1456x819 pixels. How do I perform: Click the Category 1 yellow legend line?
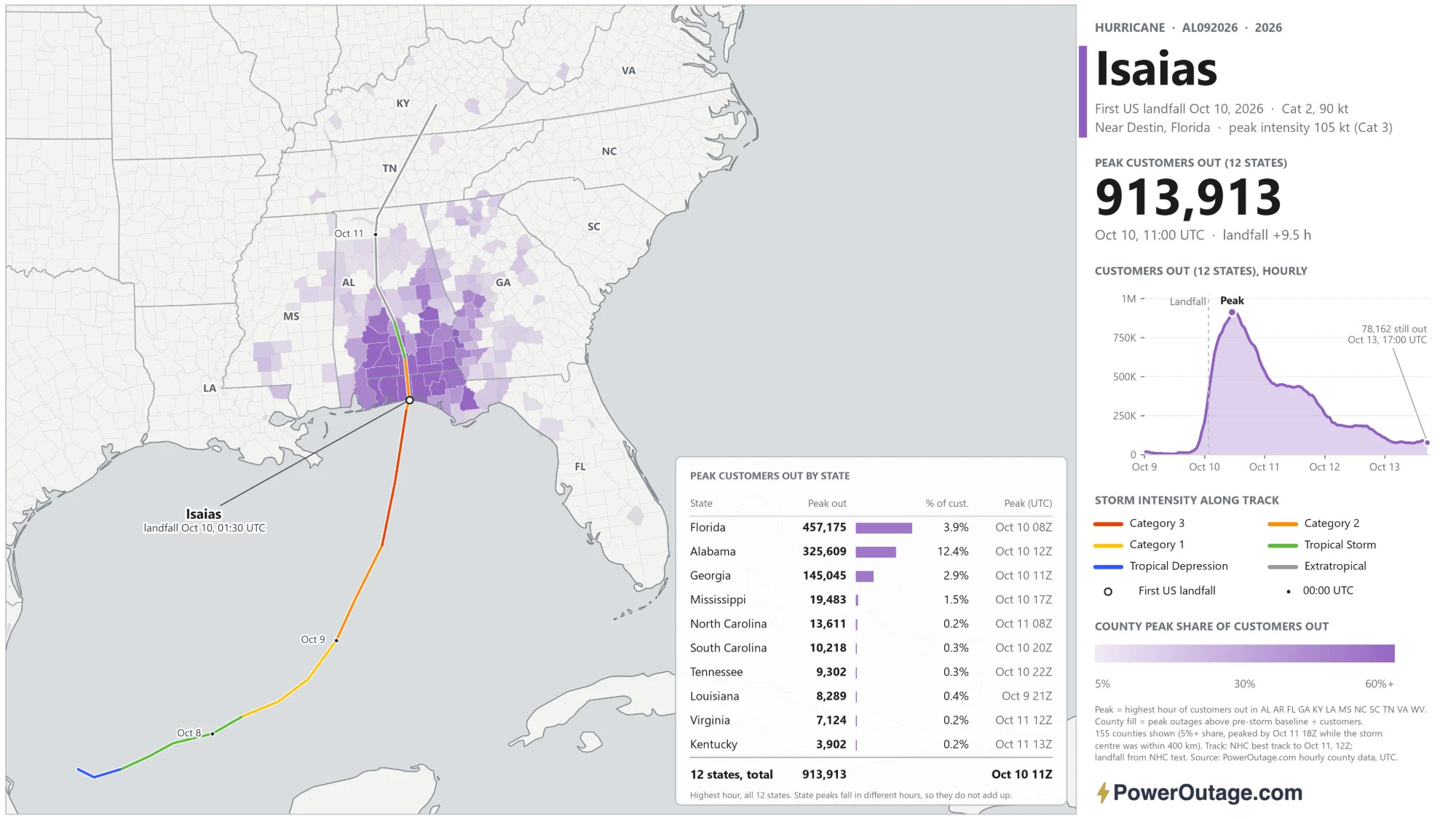[1108, 545]
